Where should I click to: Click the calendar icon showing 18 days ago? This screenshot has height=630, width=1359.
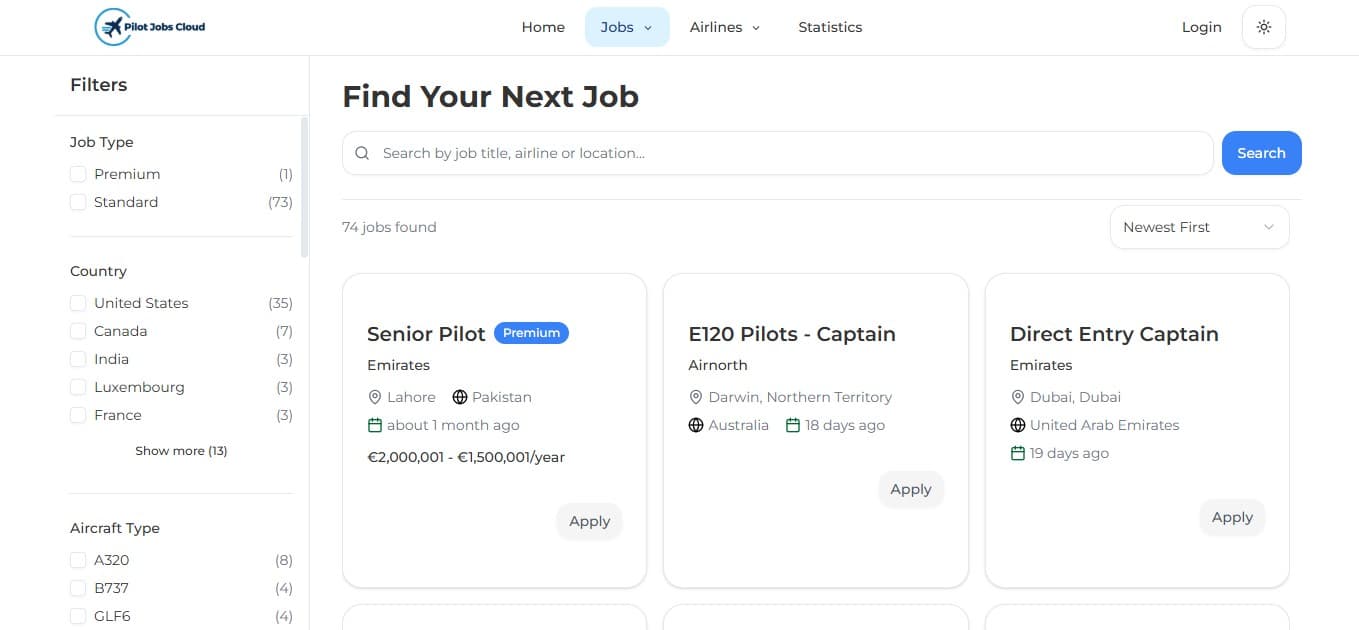tap(791, 425)
